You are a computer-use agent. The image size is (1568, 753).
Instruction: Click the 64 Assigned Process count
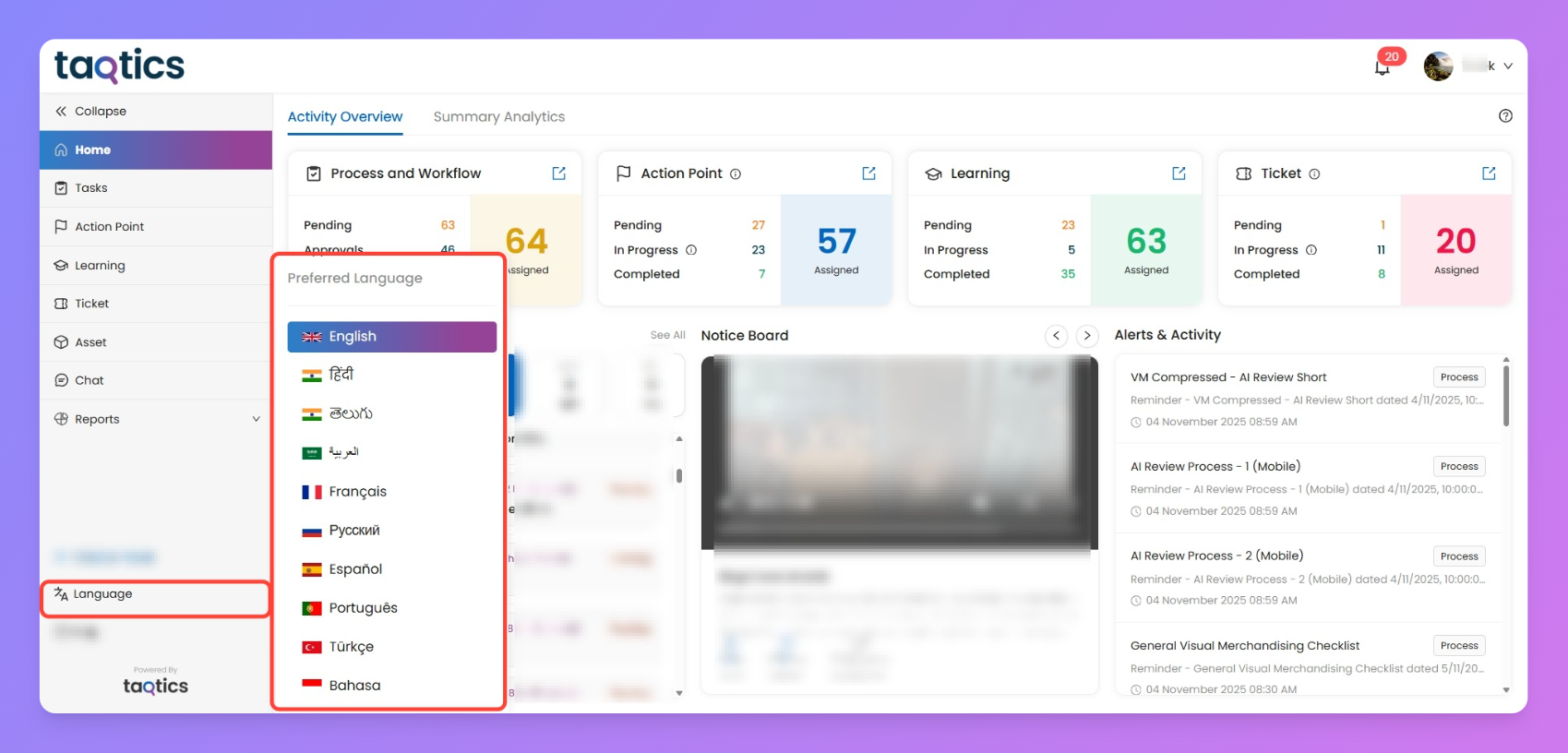click(527, 250)
